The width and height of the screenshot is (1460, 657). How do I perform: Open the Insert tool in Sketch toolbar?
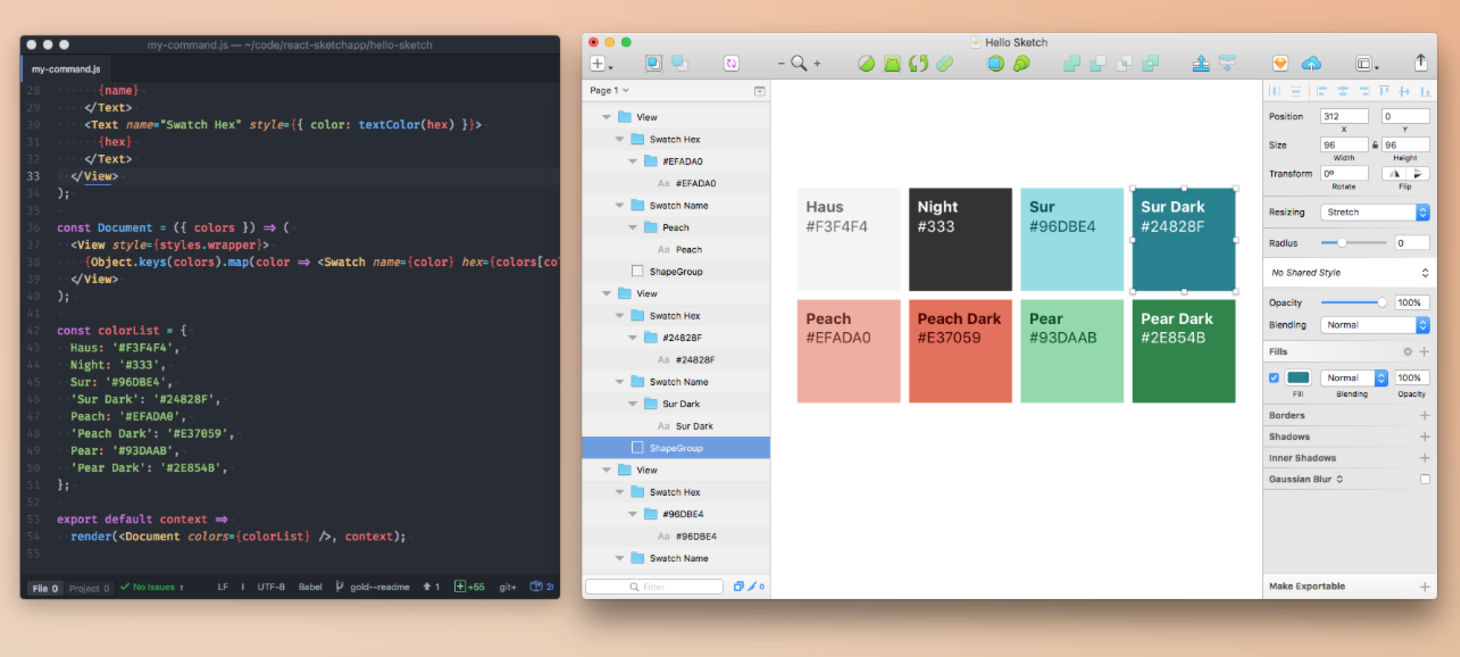601,63
